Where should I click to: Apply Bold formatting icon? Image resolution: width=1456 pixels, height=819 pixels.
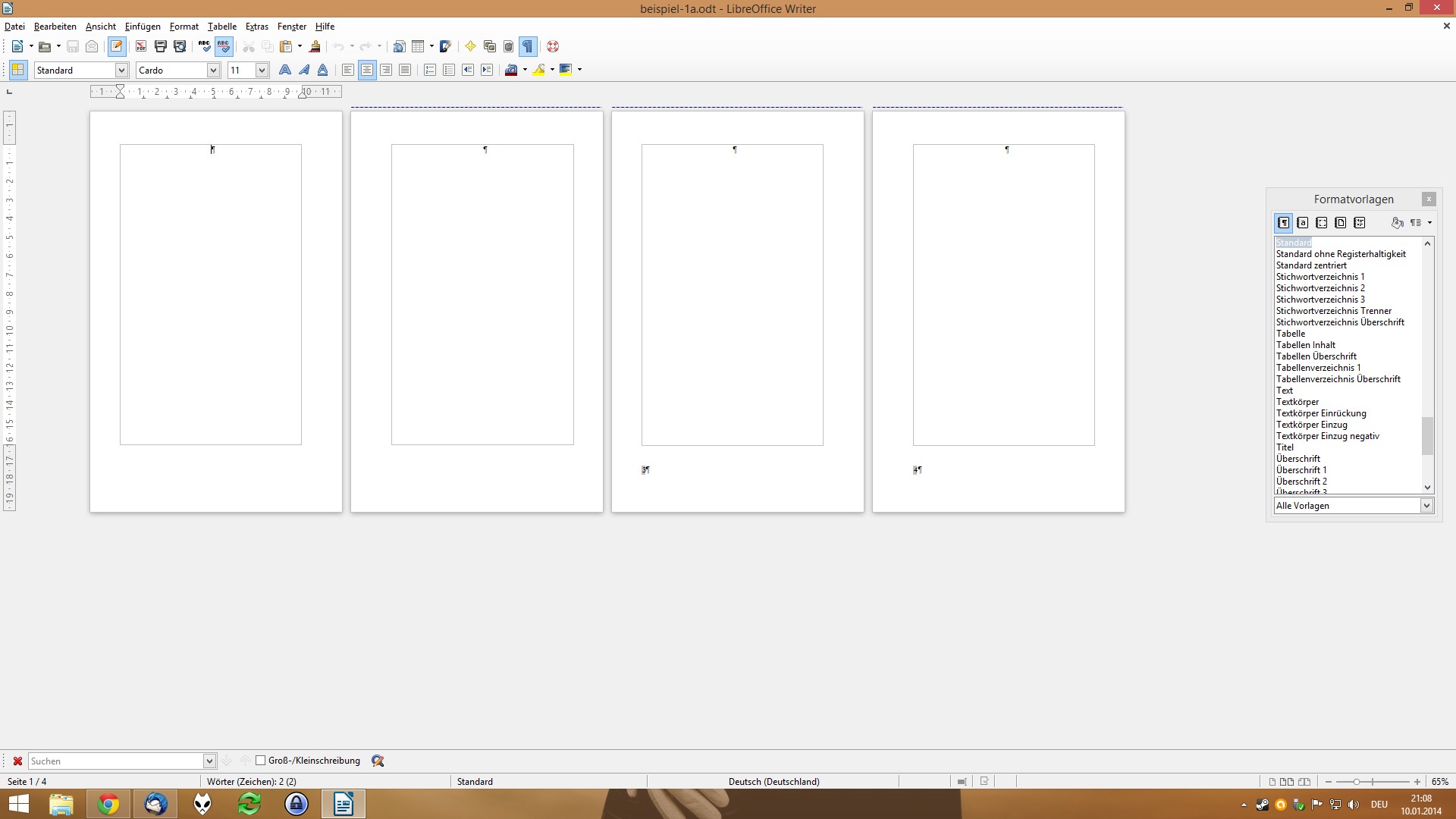pos(285,70)
